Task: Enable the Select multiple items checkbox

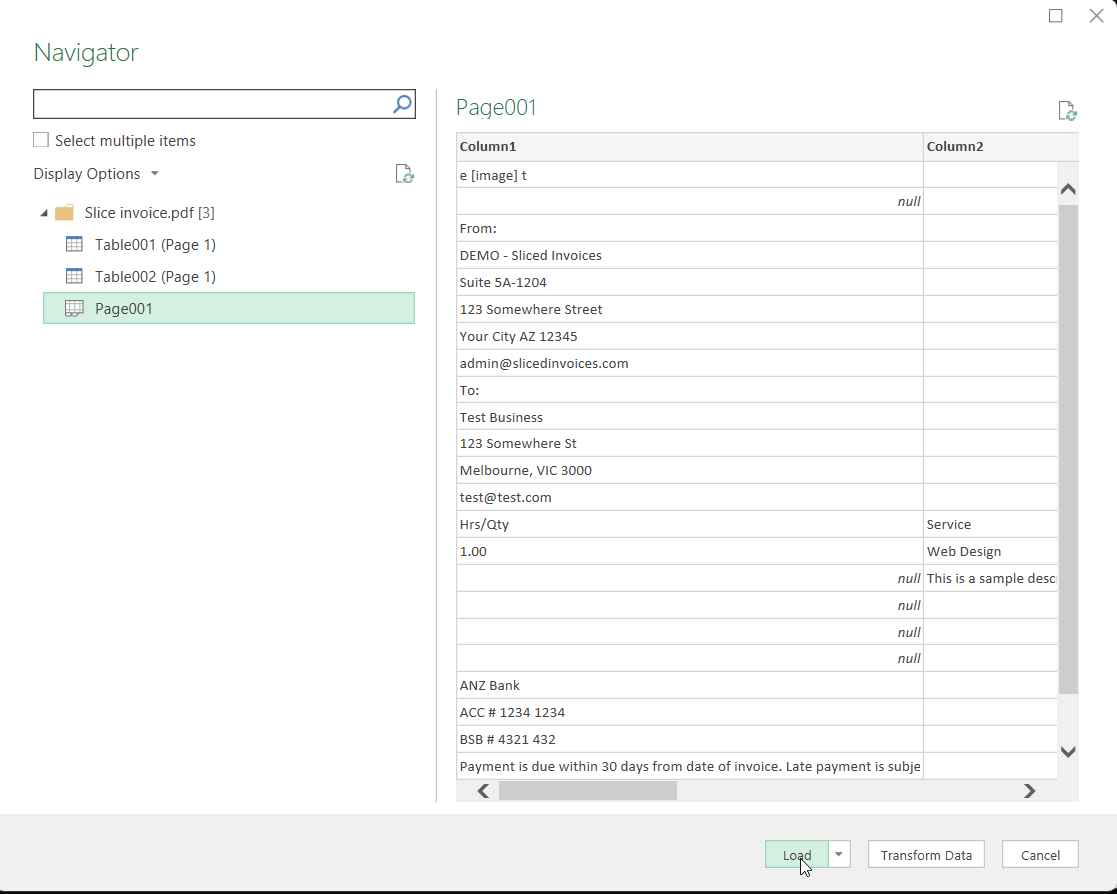Action: 40,140
